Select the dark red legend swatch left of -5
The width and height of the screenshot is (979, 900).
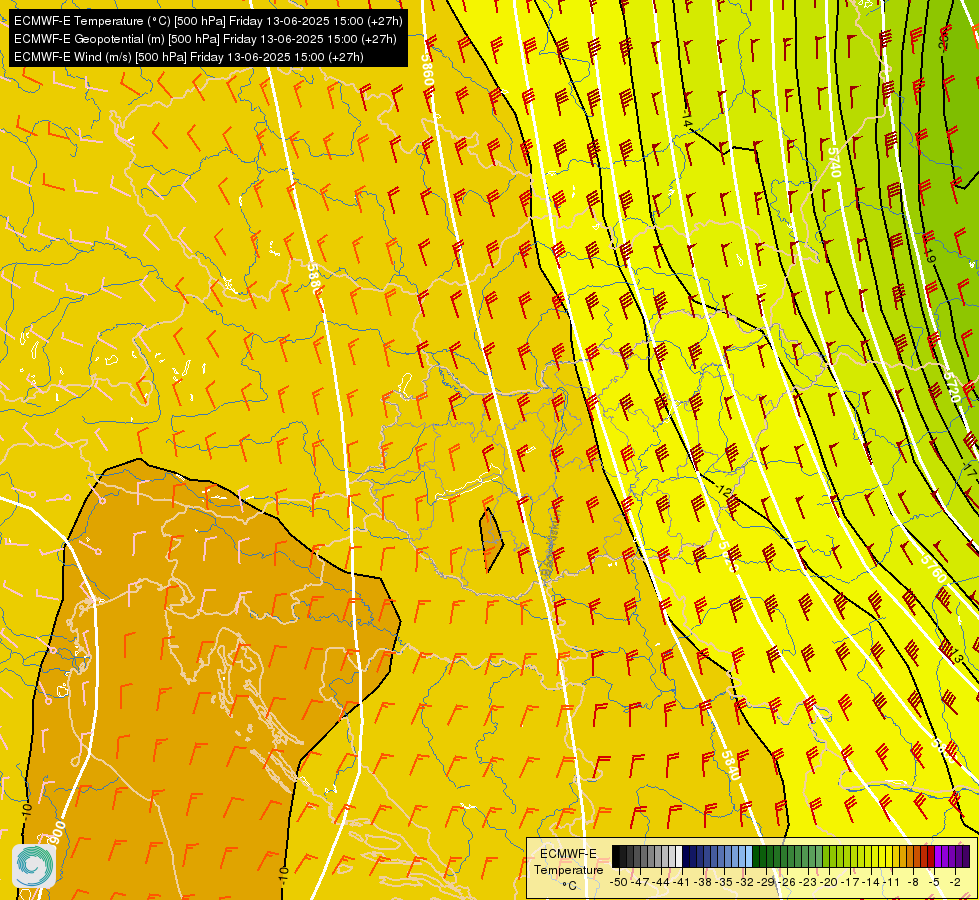pyautogui.click(x=932, y=856)
